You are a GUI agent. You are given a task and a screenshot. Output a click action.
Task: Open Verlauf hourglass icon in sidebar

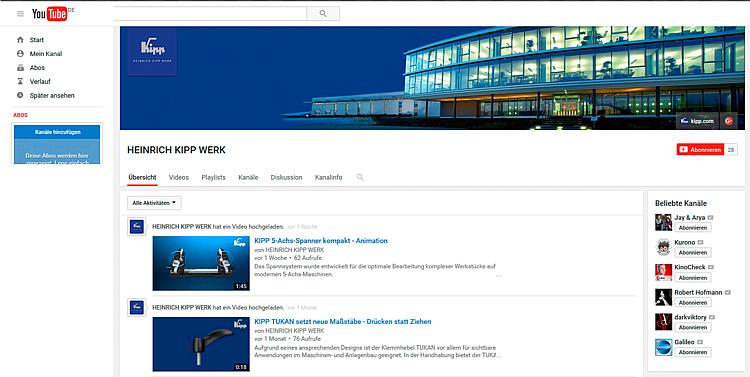[20, 81]
